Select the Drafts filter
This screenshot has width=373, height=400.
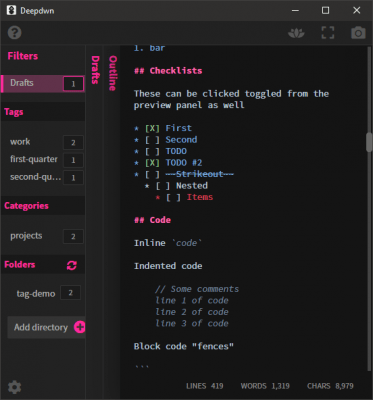click(43, 83)
